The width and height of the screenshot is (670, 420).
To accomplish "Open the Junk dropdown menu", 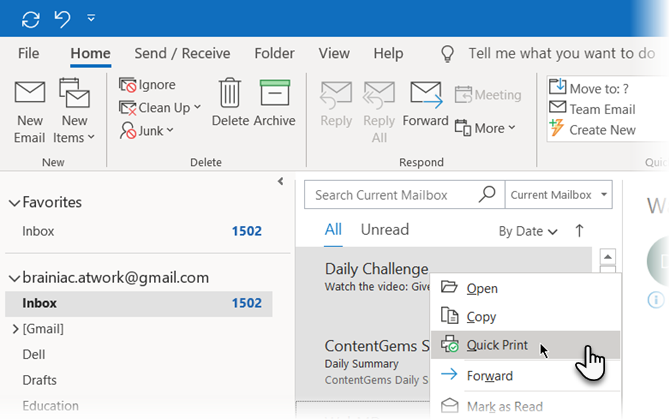I will (147, 130).
